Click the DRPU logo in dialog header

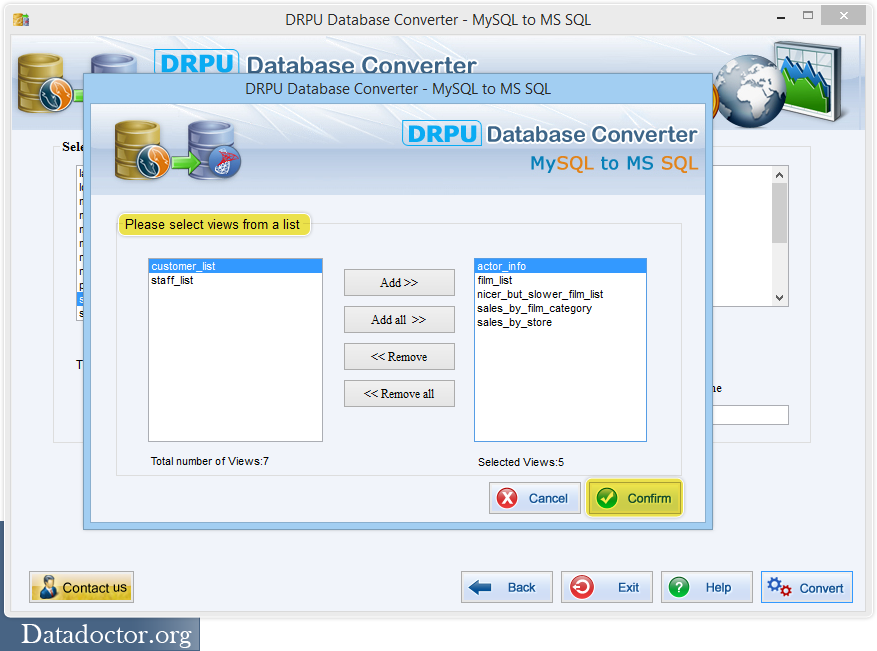point(442,134)
